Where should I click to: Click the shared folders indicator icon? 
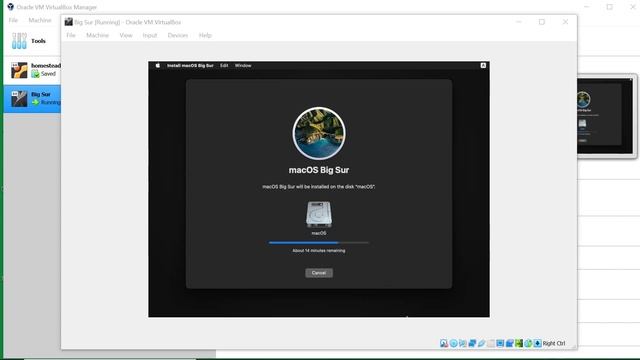point(491,343)
